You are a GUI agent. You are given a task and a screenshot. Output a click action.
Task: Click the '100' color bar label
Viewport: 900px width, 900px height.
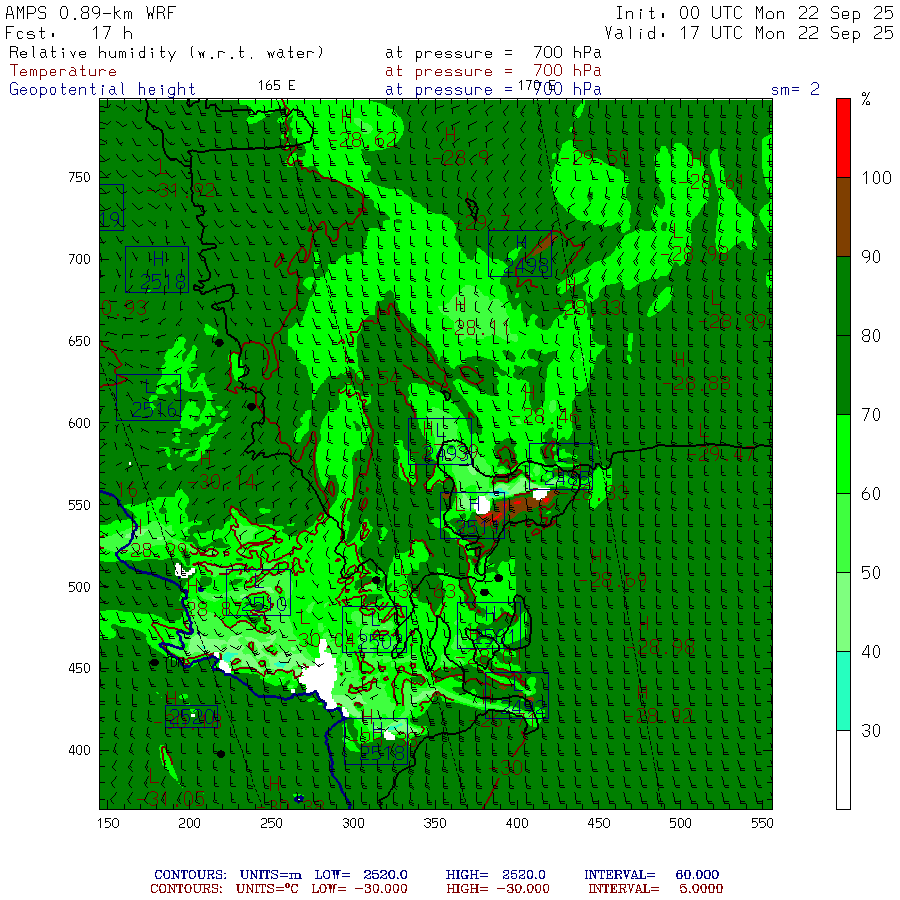pyautogui.click(x=876, y=178)
